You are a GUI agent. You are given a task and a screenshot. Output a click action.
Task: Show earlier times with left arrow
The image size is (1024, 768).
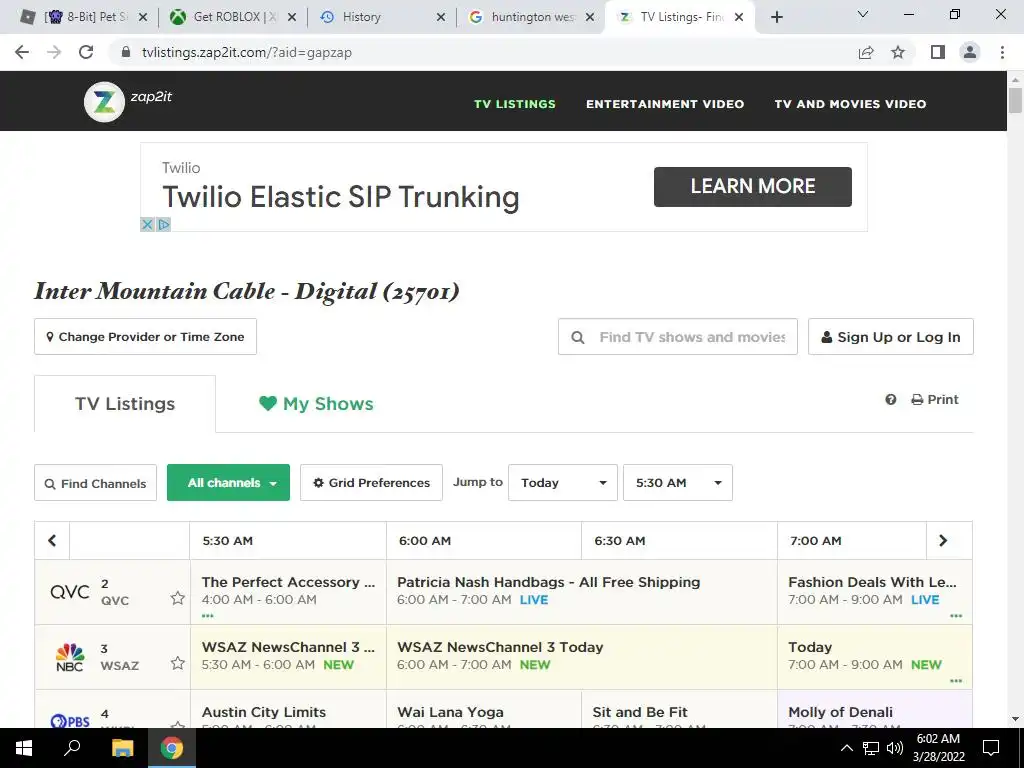52,541
